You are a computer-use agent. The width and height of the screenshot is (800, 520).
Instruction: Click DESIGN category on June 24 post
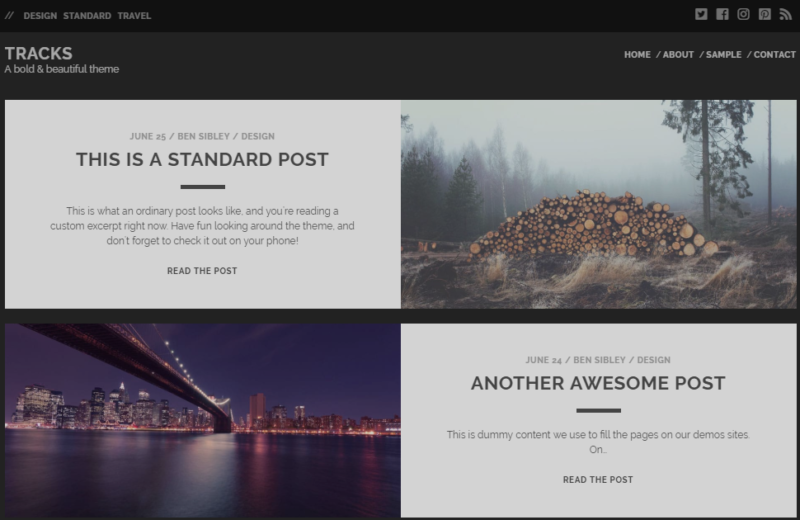click(654, 360)
